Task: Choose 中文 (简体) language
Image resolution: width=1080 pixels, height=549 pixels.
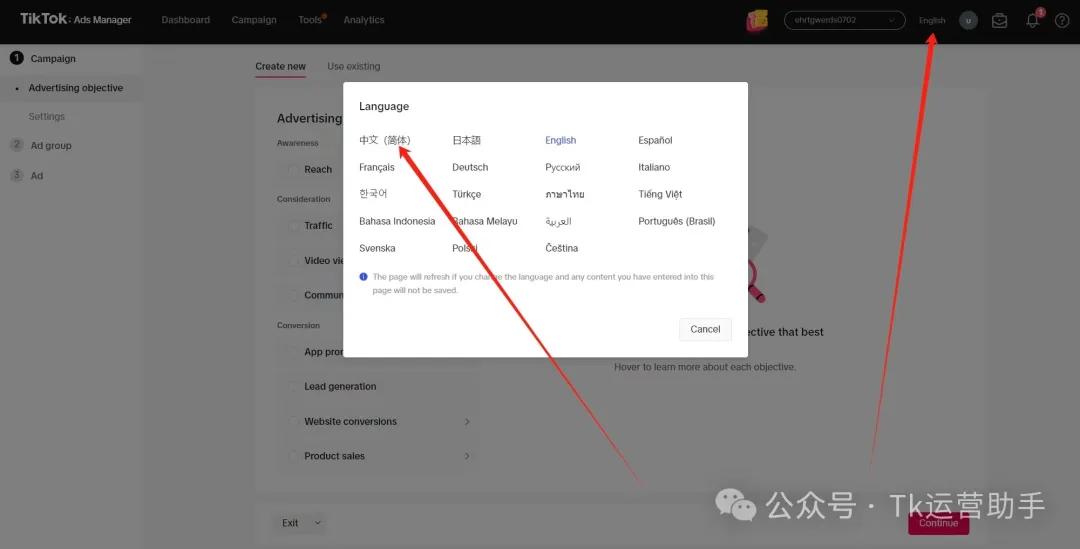Action: point(384,140)
